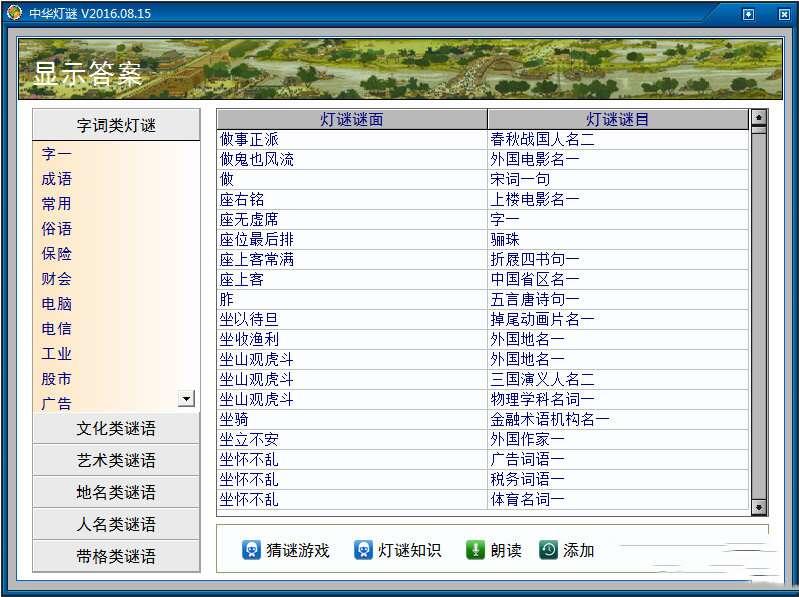Click the 灯谜谜目 column header
This screenshot has width=799, height=597.
[617, 119]
